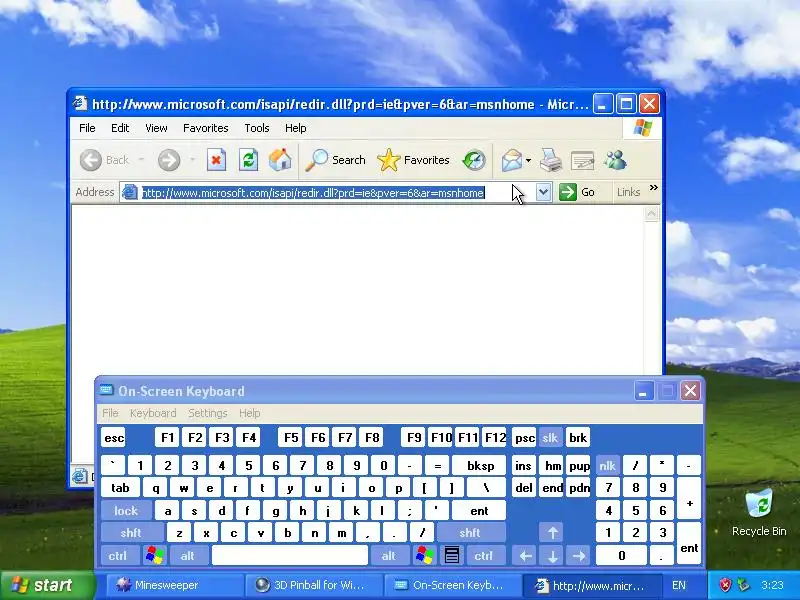Click the Forward arrow in Internet Explorer
This screenshot has height=600, width=800.
(169, 160)
